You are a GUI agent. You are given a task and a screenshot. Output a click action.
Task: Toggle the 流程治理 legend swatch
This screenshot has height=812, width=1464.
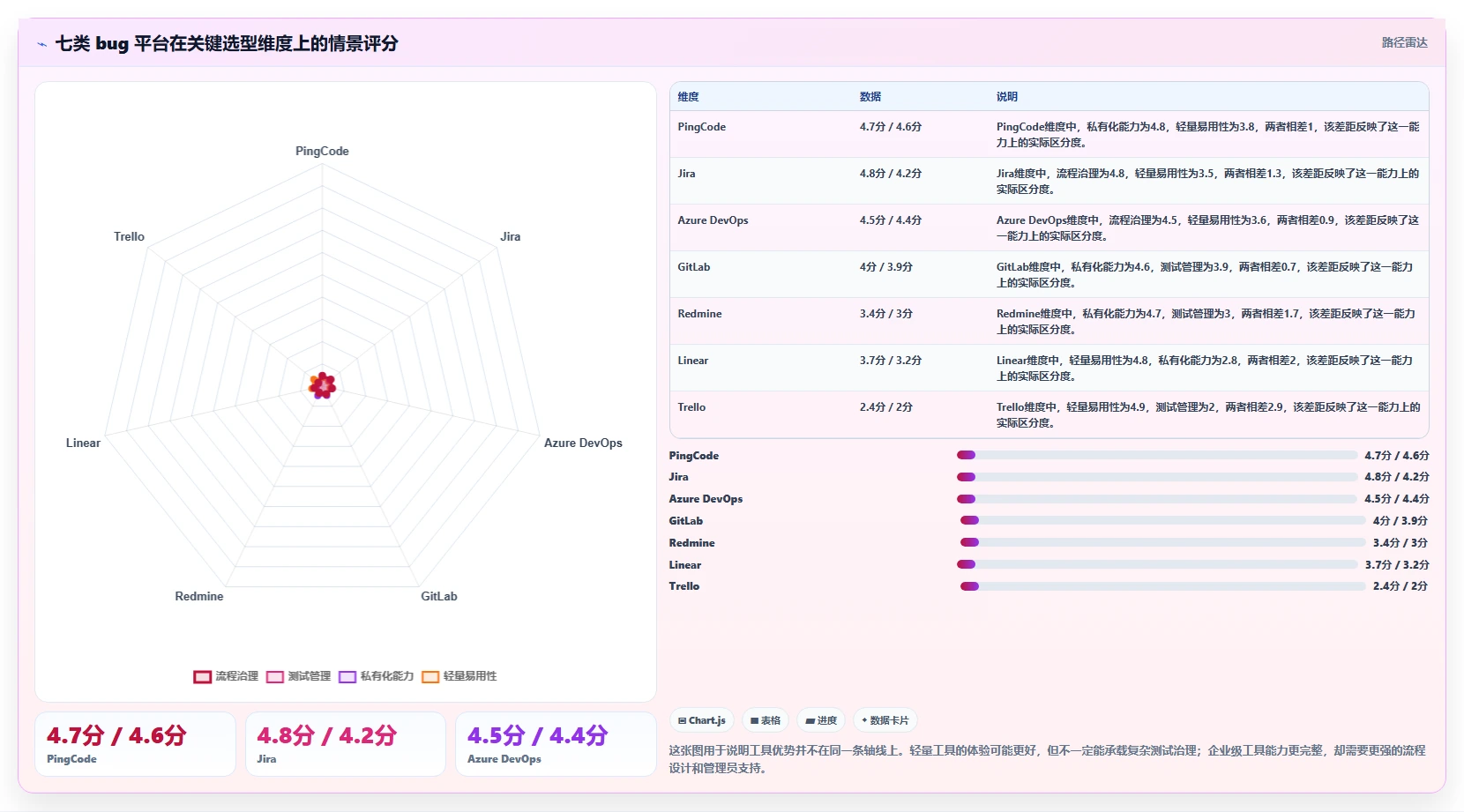pos(203,677)
